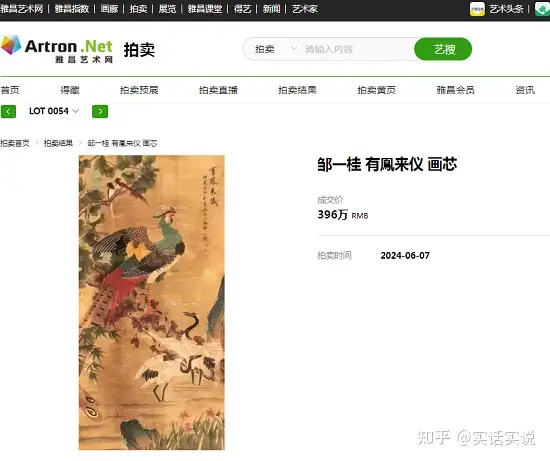Viewport: 550px width, 461px height.
Task: Expand the LOT 0054 dropdown
Action: [x=54, y=111]
